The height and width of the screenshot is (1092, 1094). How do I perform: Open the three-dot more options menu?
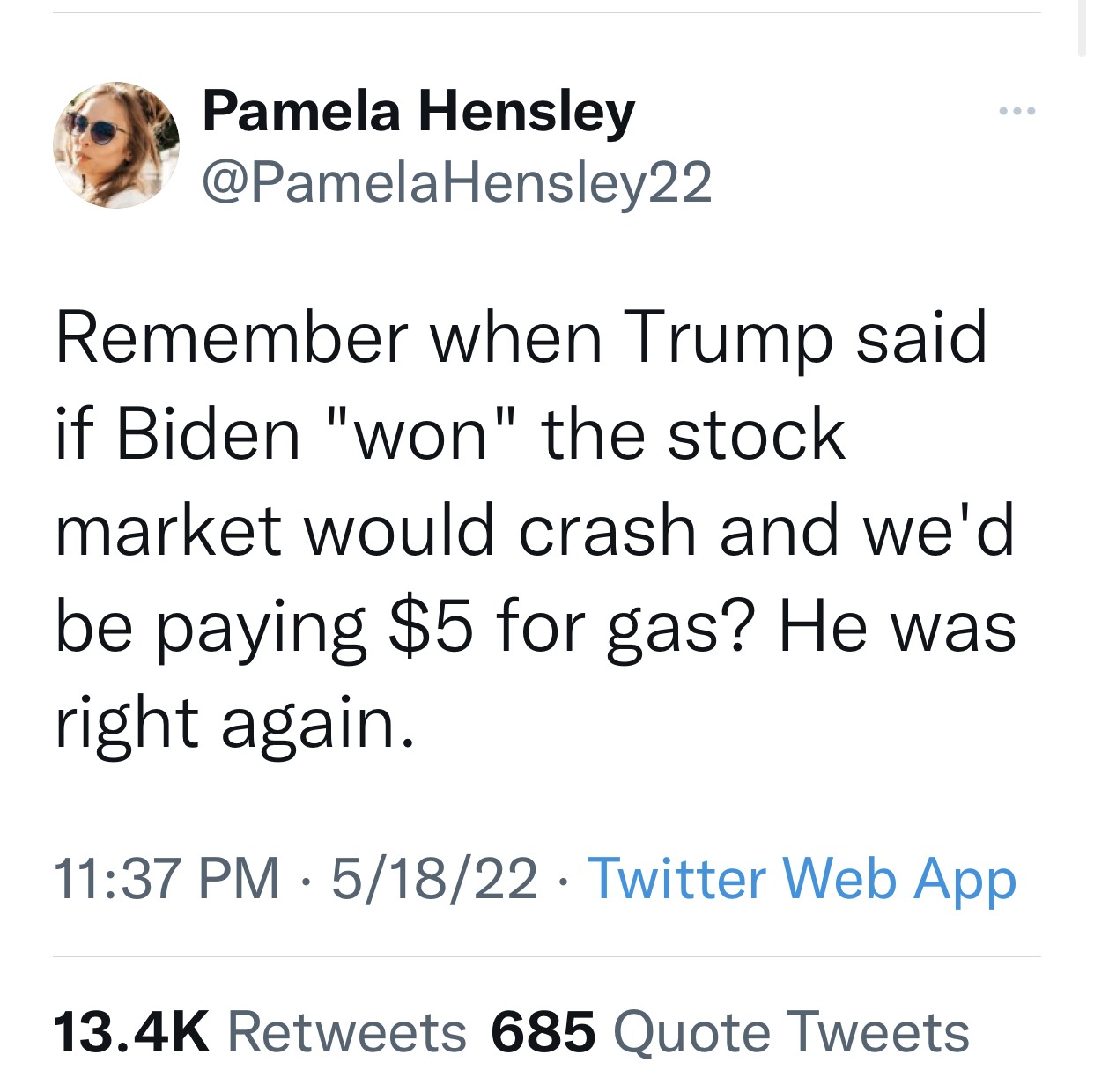(1017, 112)
